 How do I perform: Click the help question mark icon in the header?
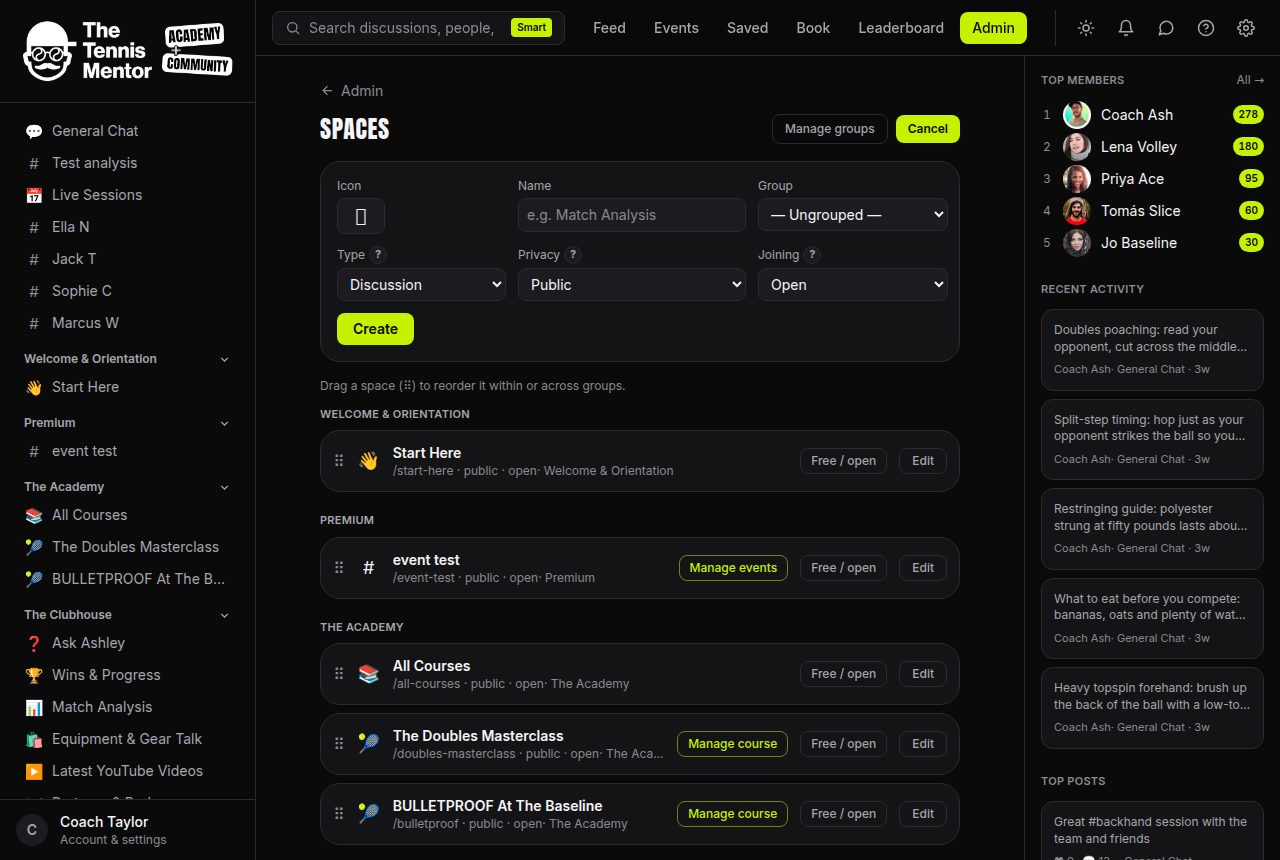pos(1206,28)
